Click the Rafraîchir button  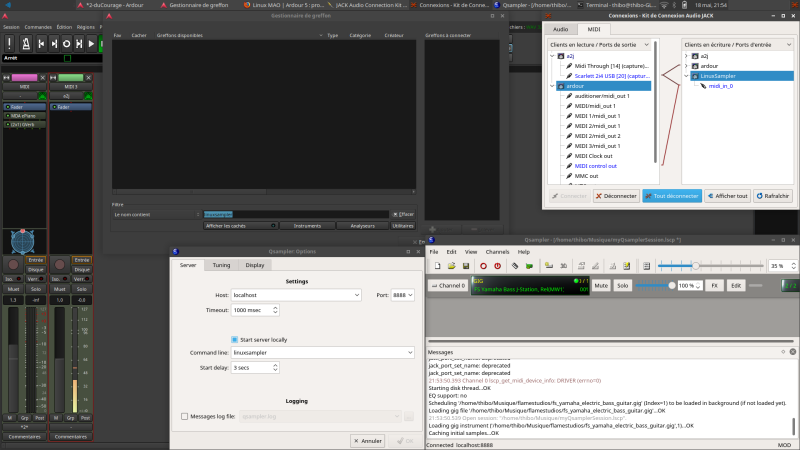[771, 196]
